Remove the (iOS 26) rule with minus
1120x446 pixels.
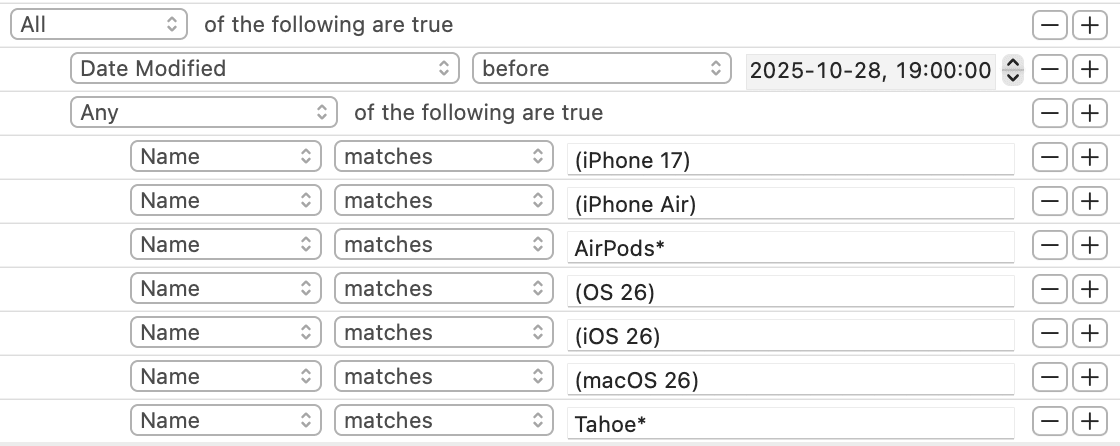(x=1049, y=333)
